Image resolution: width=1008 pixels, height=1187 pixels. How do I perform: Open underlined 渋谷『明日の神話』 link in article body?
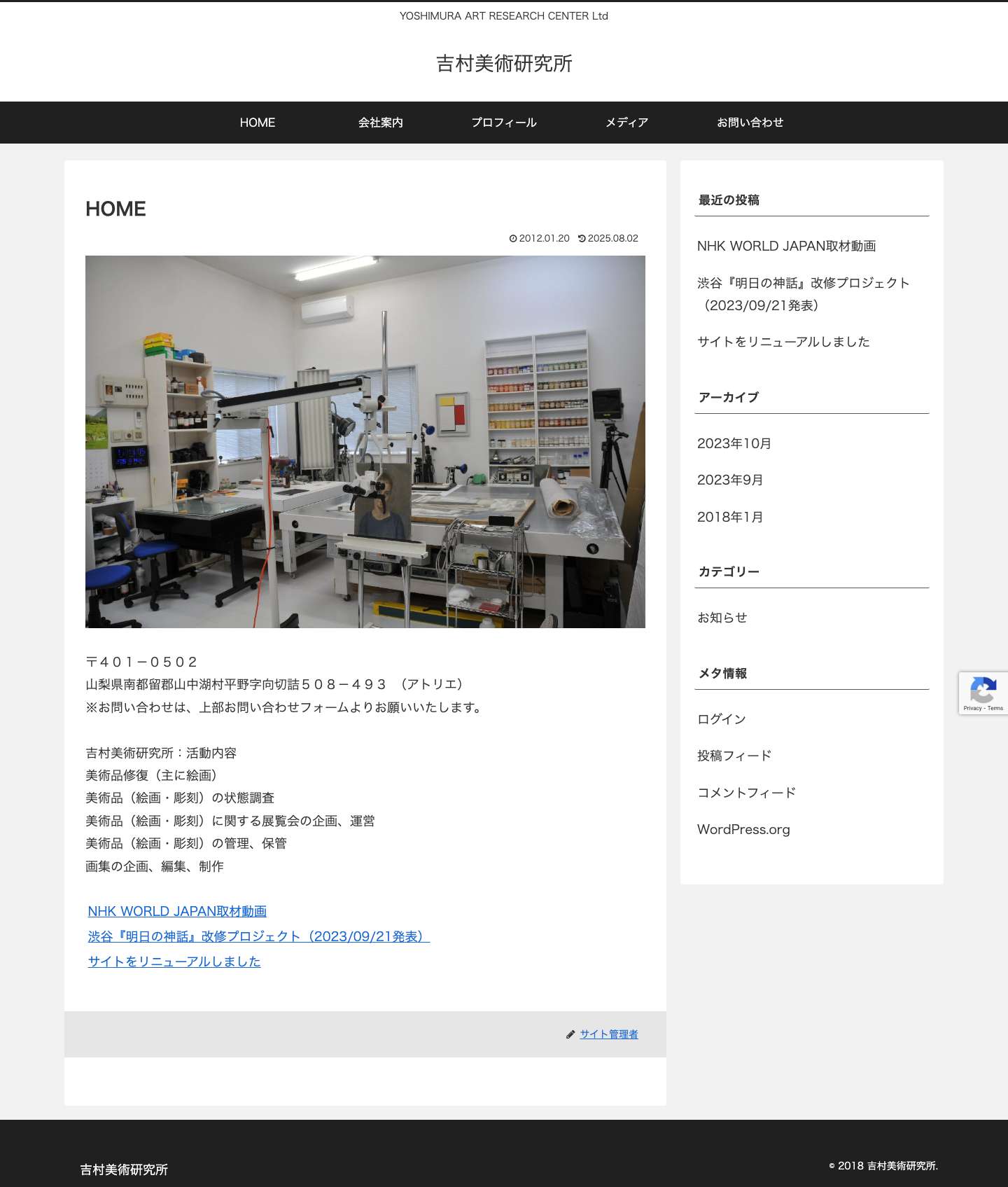click(259, 936)
